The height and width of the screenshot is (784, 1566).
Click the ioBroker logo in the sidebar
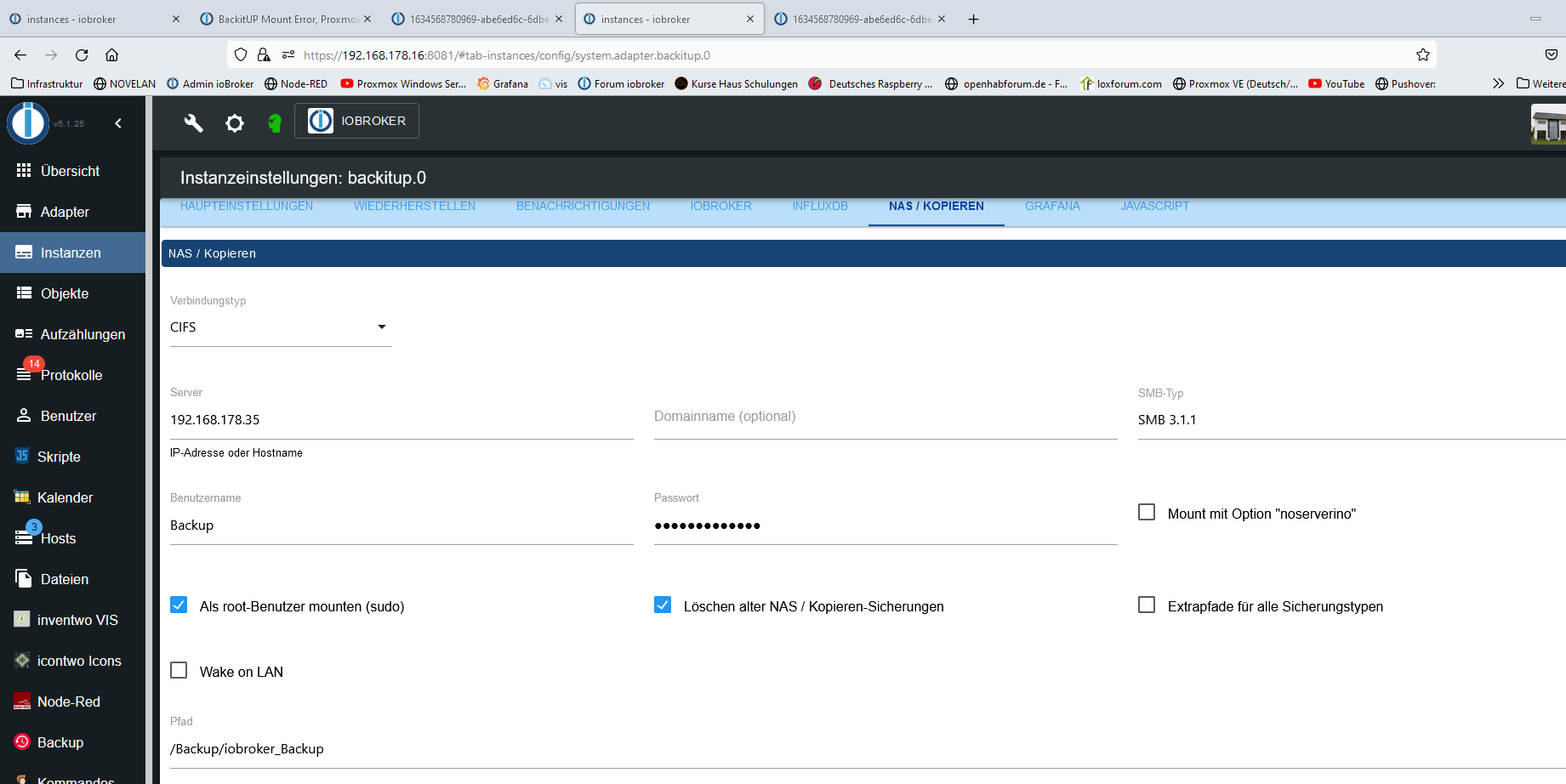[28, 122]
